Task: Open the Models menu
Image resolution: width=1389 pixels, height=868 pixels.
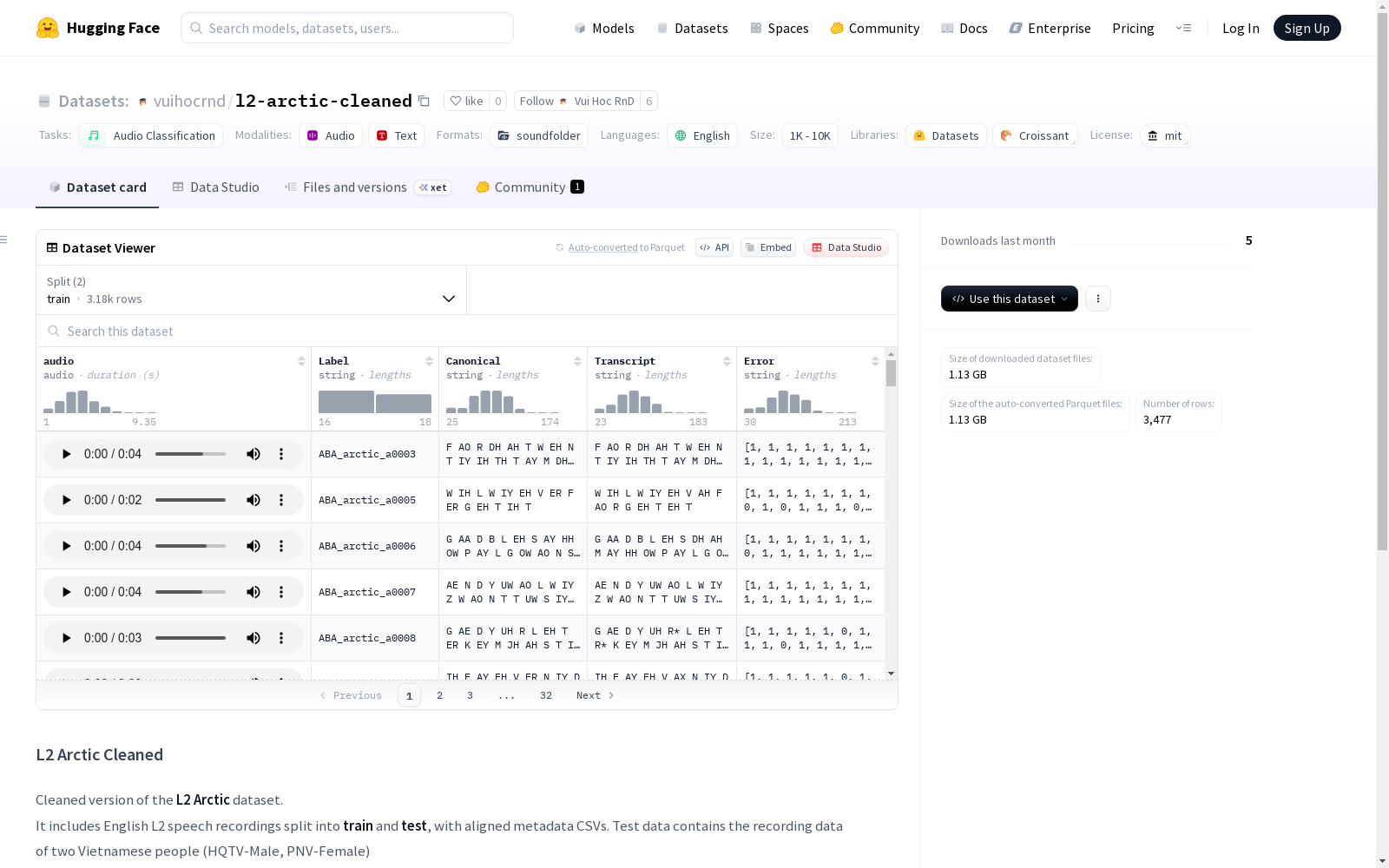Action: 604,28
